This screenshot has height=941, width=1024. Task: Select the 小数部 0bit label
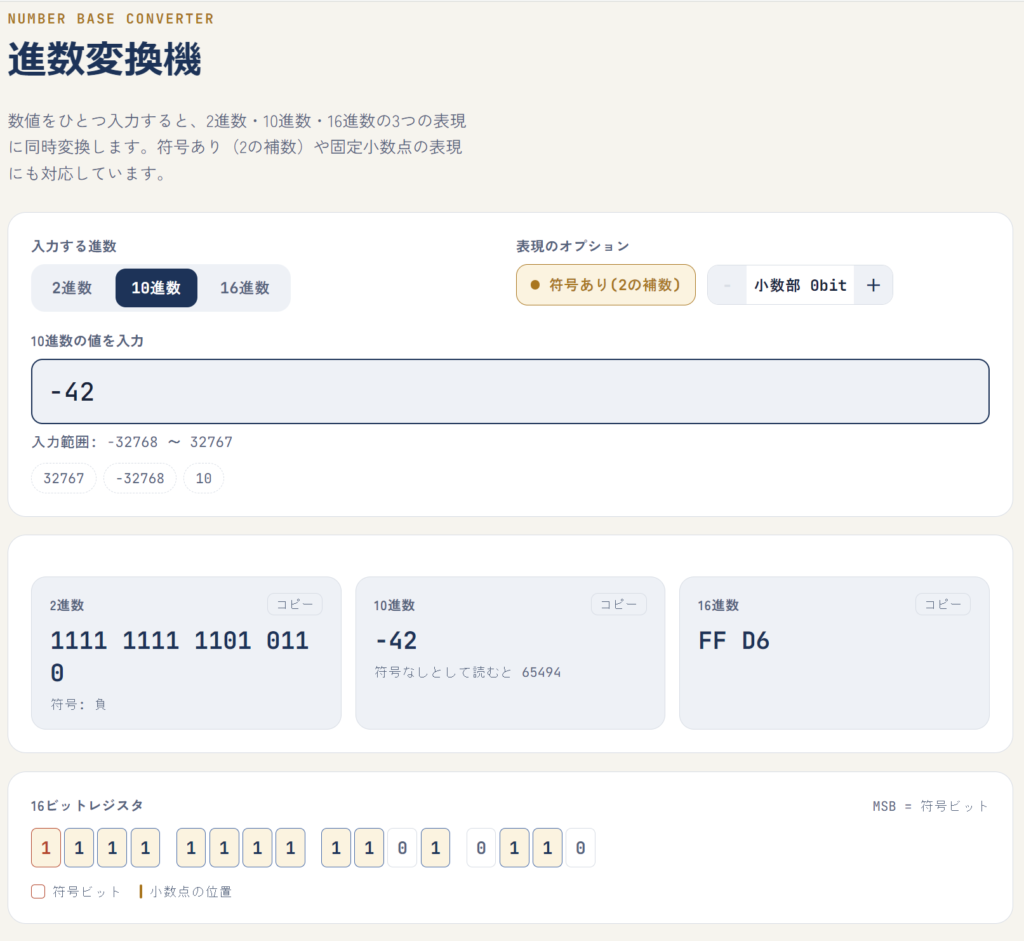(800, 285)
